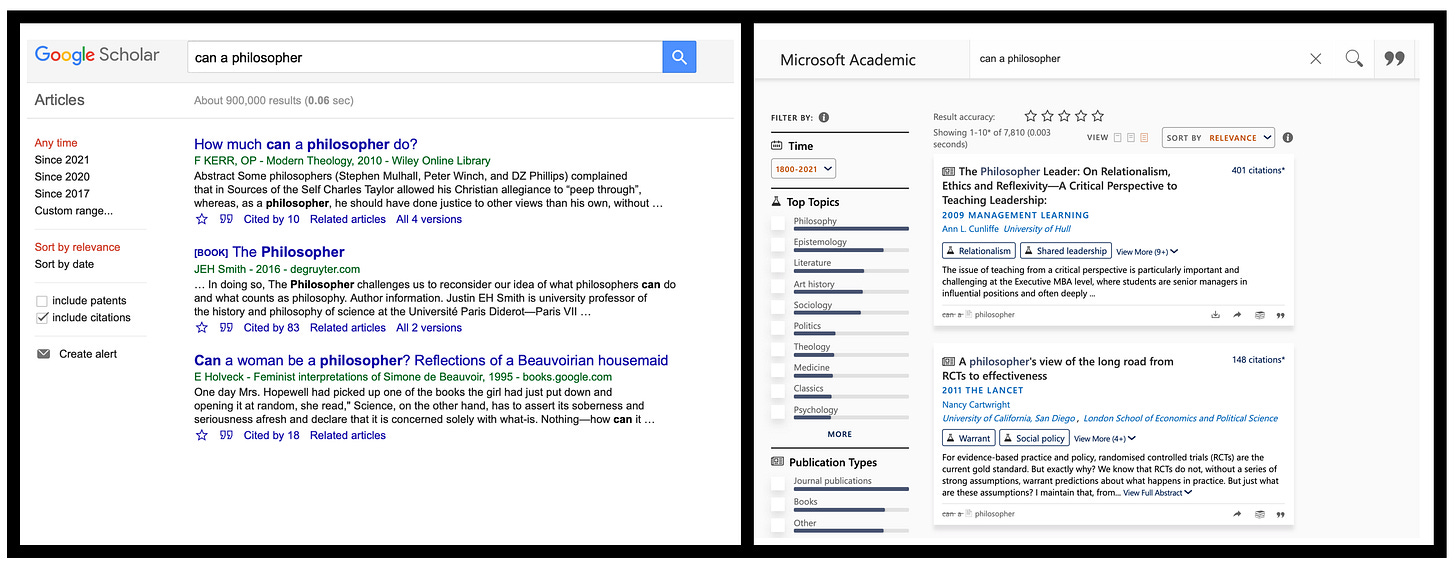
Task: Add the Philosopher Leader paper to reading list
Action: tap(1259, 315)
